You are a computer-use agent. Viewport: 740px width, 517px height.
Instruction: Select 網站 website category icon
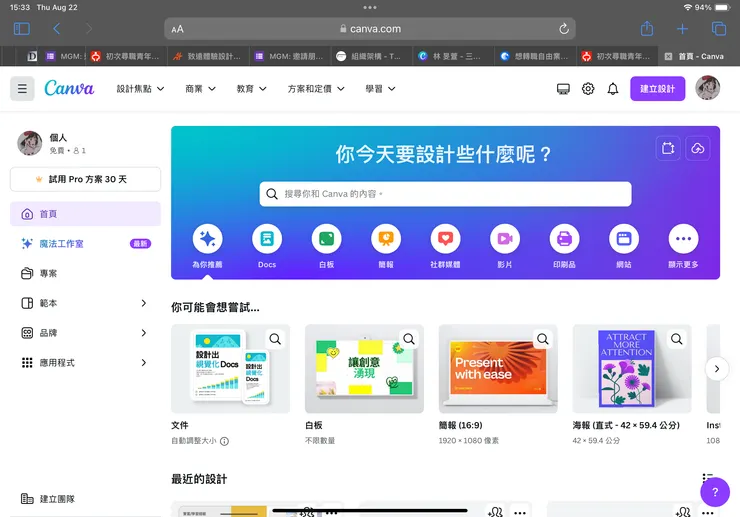[x=624, y=239]
